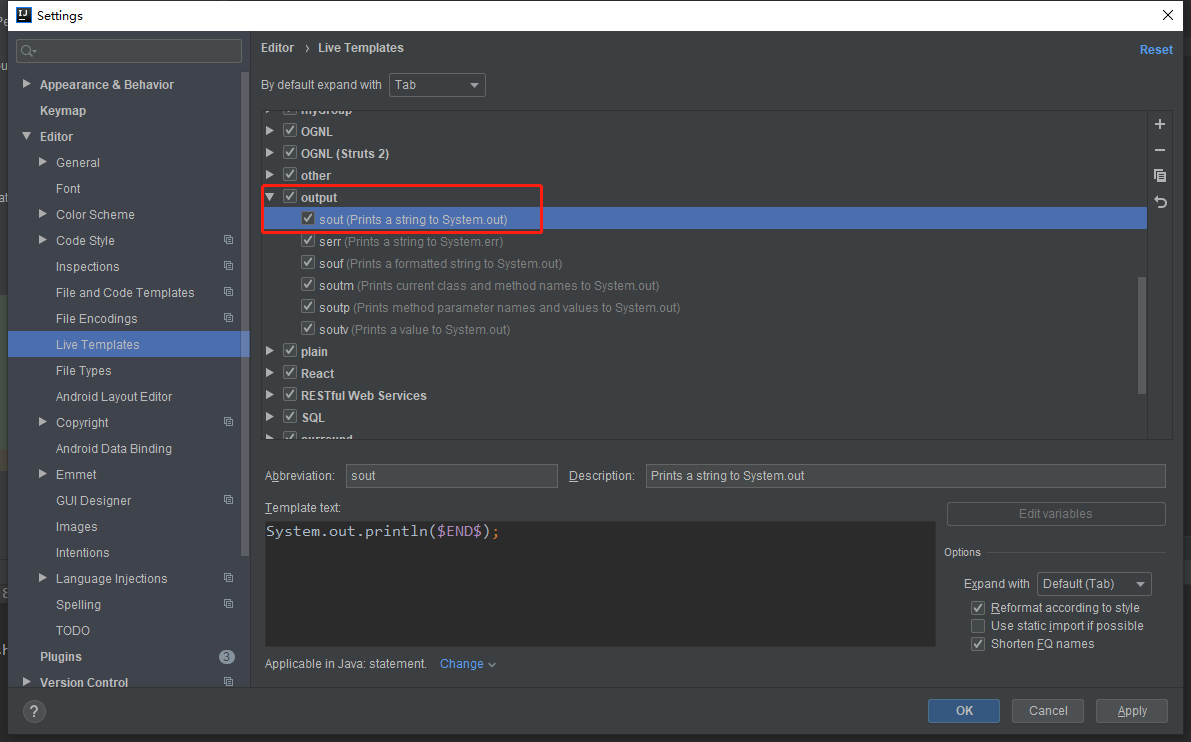Viewport: 1191px width, 742px height.
Task: Enable Use static import if possible
Action: point(978,626)
